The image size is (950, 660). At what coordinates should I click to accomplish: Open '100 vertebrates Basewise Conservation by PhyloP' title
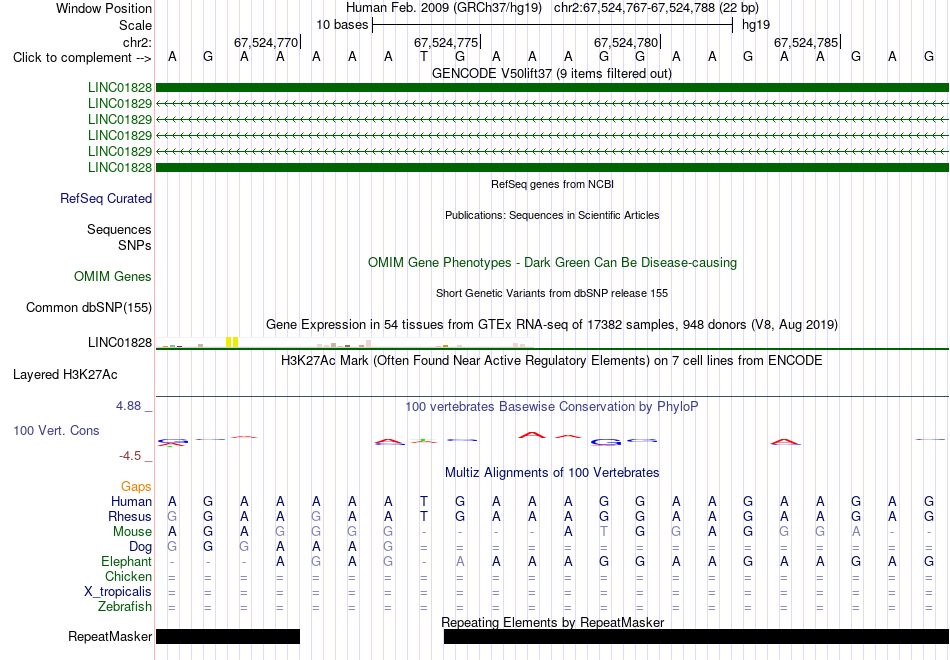point(552,407)
